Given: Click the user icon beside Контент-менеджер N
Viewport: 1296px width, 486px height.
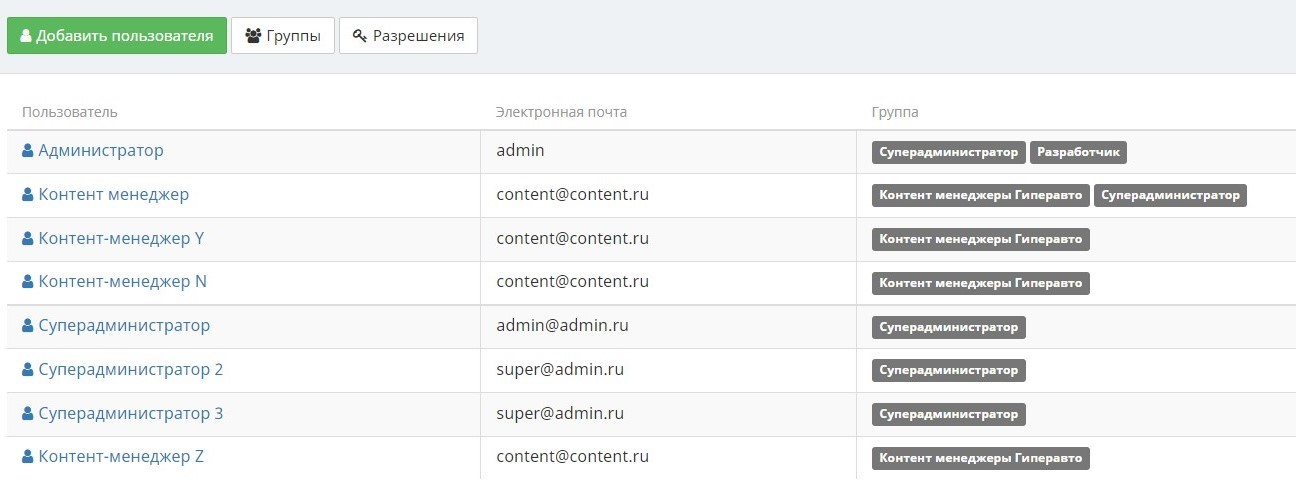Looking at the screenshot, I should [x=28, y=282].
